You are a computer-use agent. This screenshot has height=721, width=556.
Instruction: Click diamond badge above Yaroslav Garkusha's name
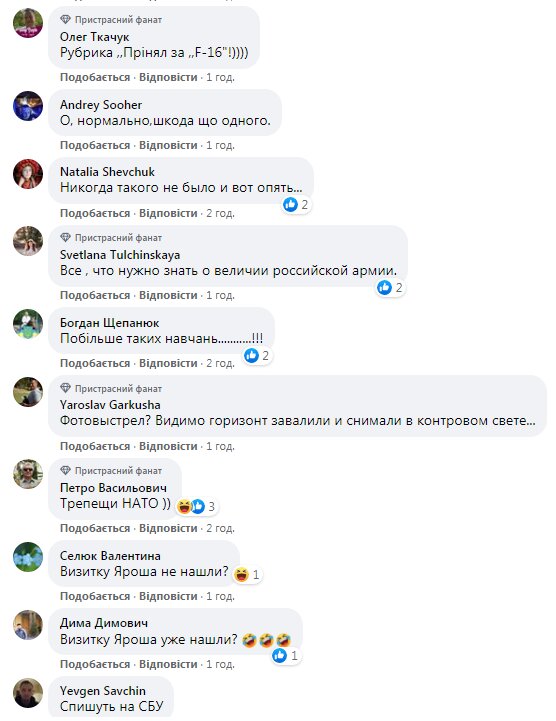pyautogui.click(x=65, y=388)
